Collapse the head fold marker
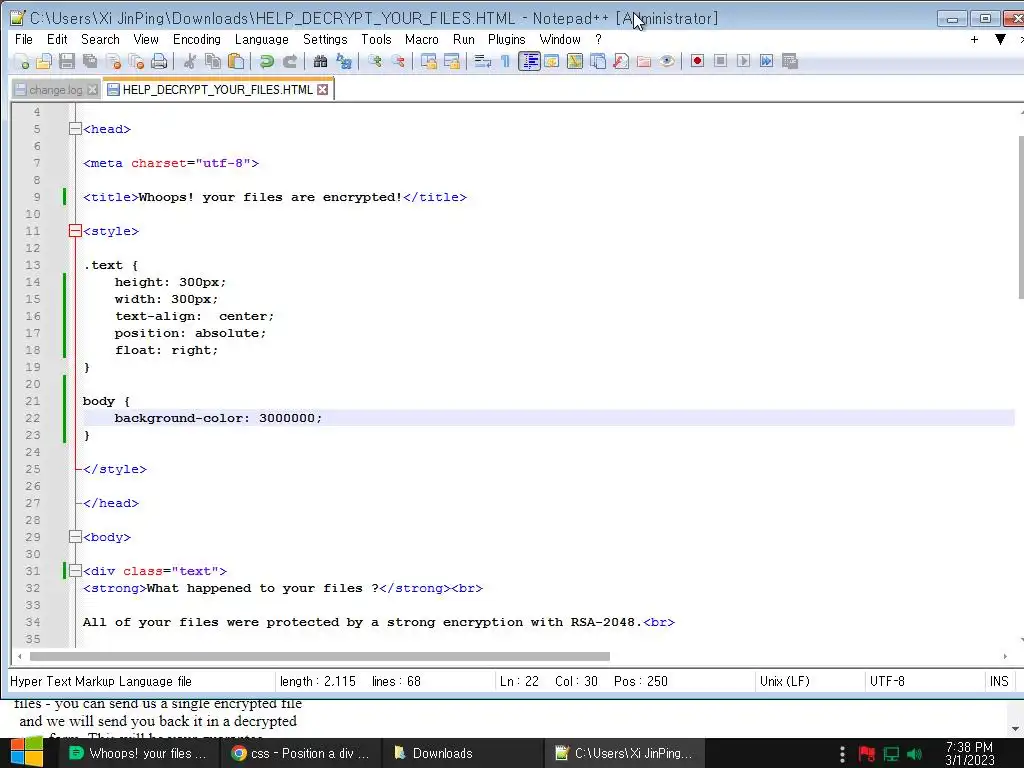Image resolution: width=1024 pixels, height=768 pixels. [x=75, y=129]
